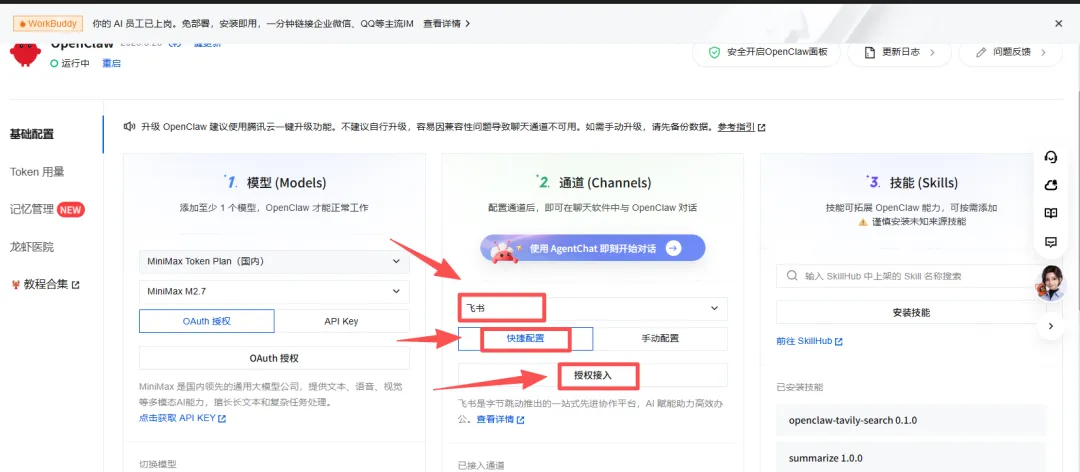Image resolution: width=1080 pixels, height=472 pixels.
Task: Select the 手动配置 tab
Action: [x=660, y=338]
